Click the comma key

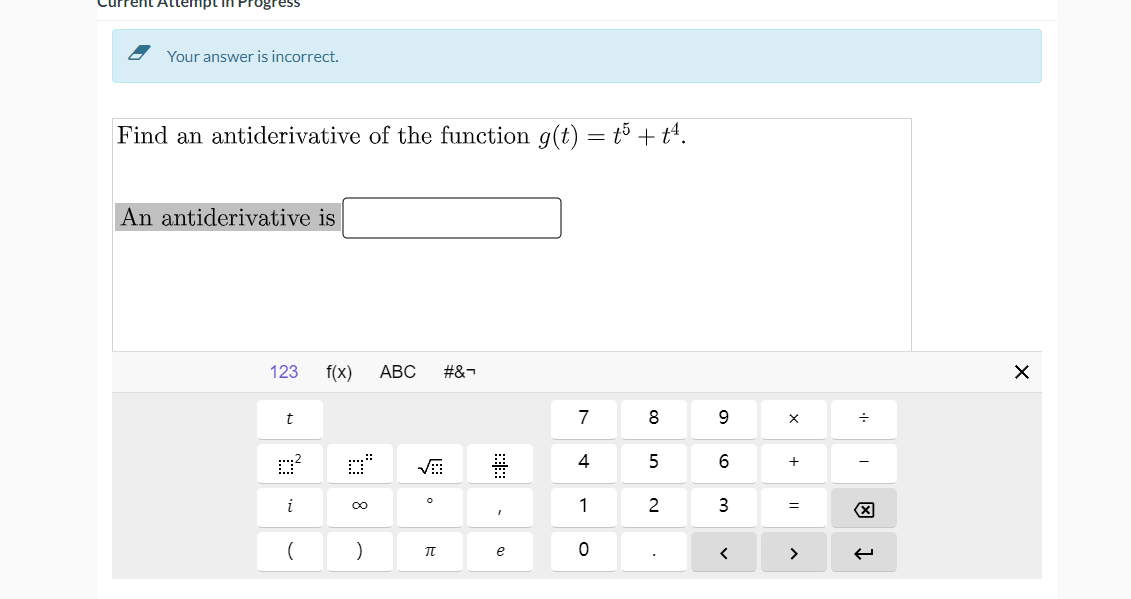tap(500, 507)
